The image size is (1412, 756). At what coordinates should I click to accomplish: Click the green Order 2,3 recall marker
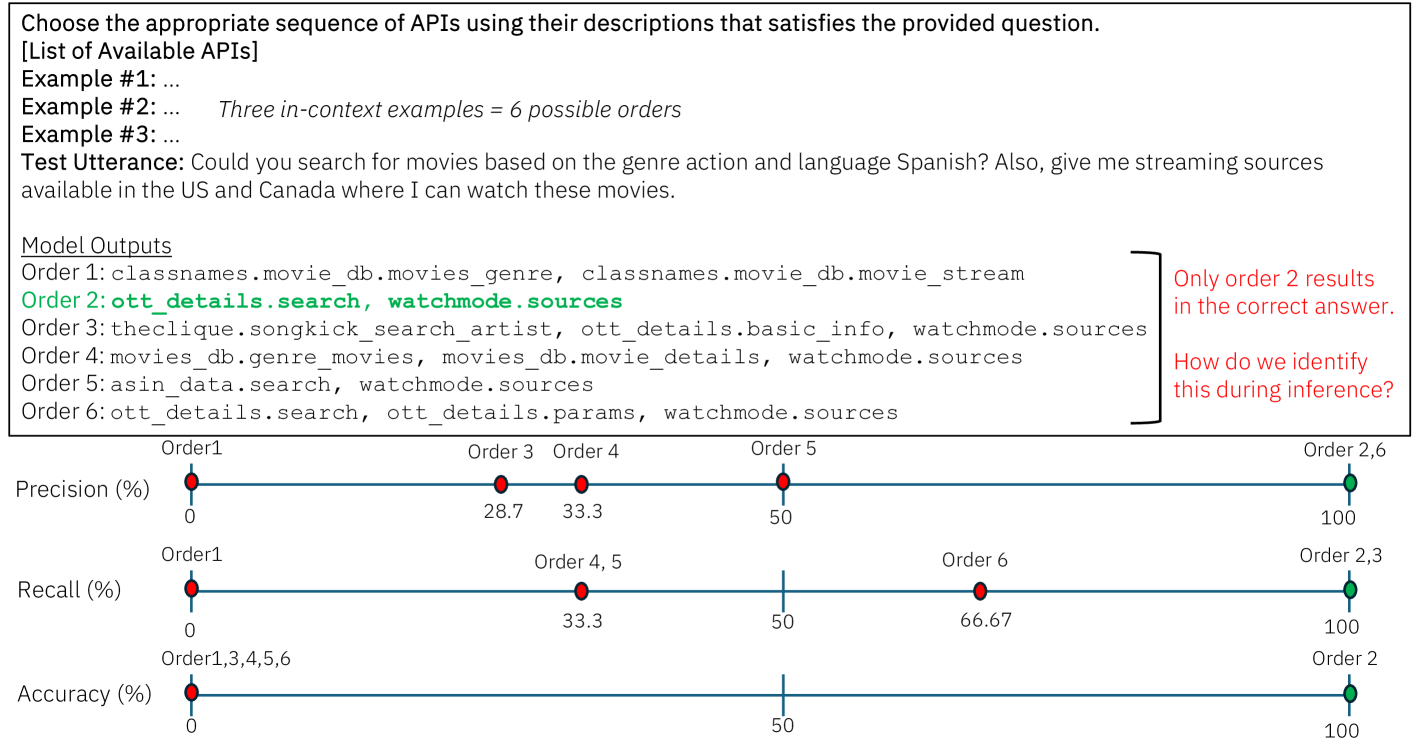1350,590
